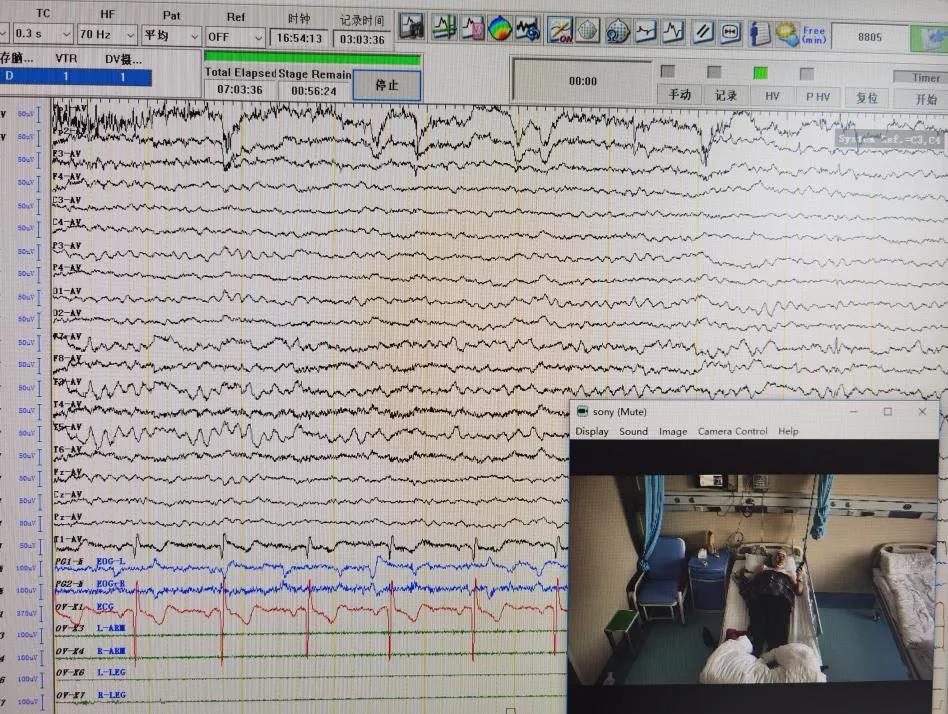Toggle the green HV indicator box
948x714 pixels.
point(760,72)
